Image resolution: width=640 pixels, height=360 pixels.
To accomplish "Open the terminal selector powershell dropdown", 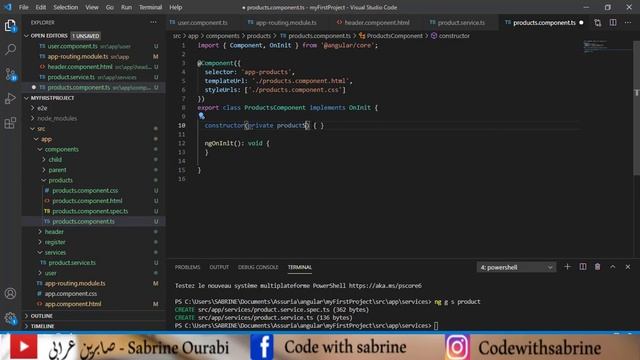I will tap(516, 267).
